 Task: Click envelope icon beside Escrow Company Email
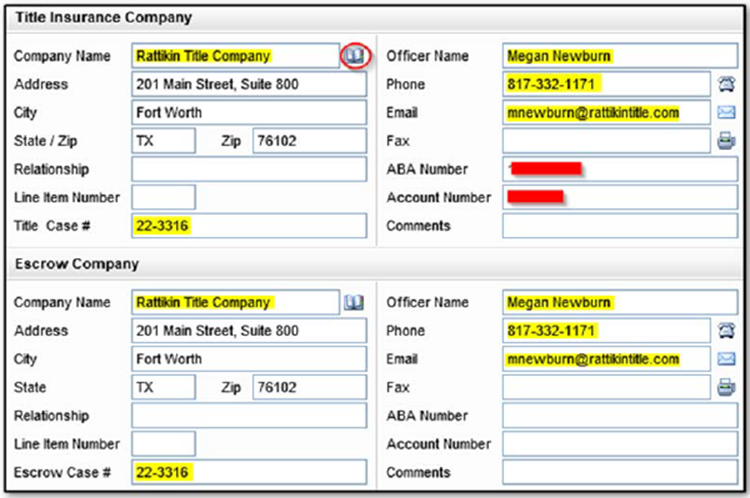tap(726, 359)
